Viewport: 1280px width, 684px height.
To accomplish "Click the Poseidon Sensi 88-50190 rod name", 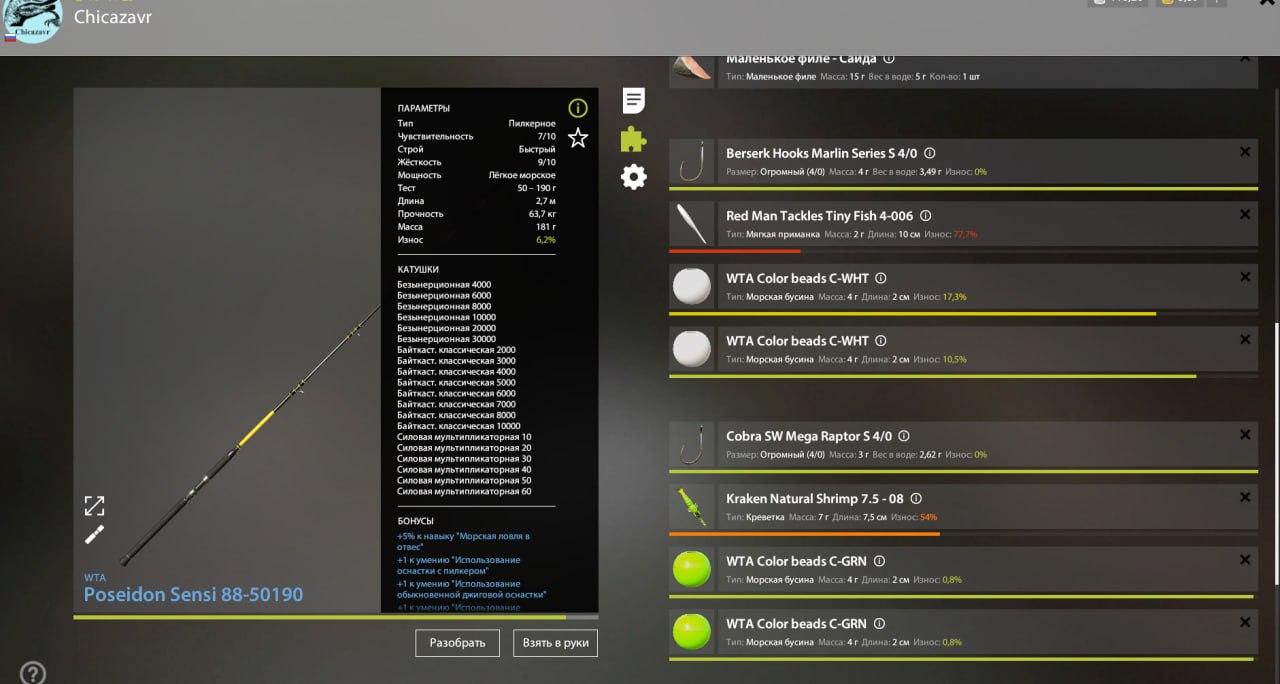I will [193, 595].
